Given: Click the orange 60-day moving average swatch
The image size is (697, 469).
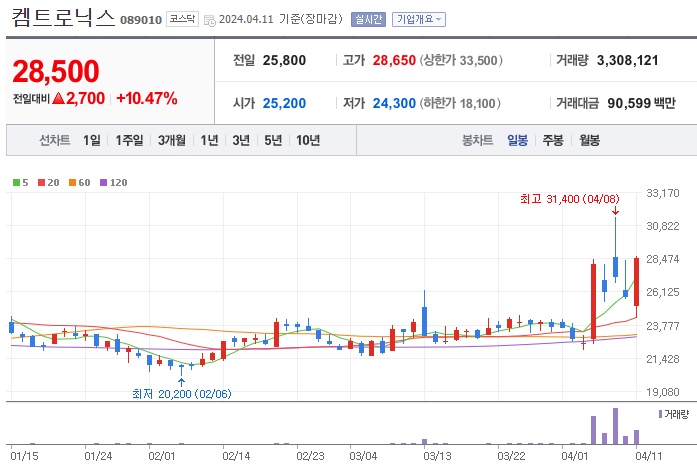Looking at the screenshot, I should point(72,182).
